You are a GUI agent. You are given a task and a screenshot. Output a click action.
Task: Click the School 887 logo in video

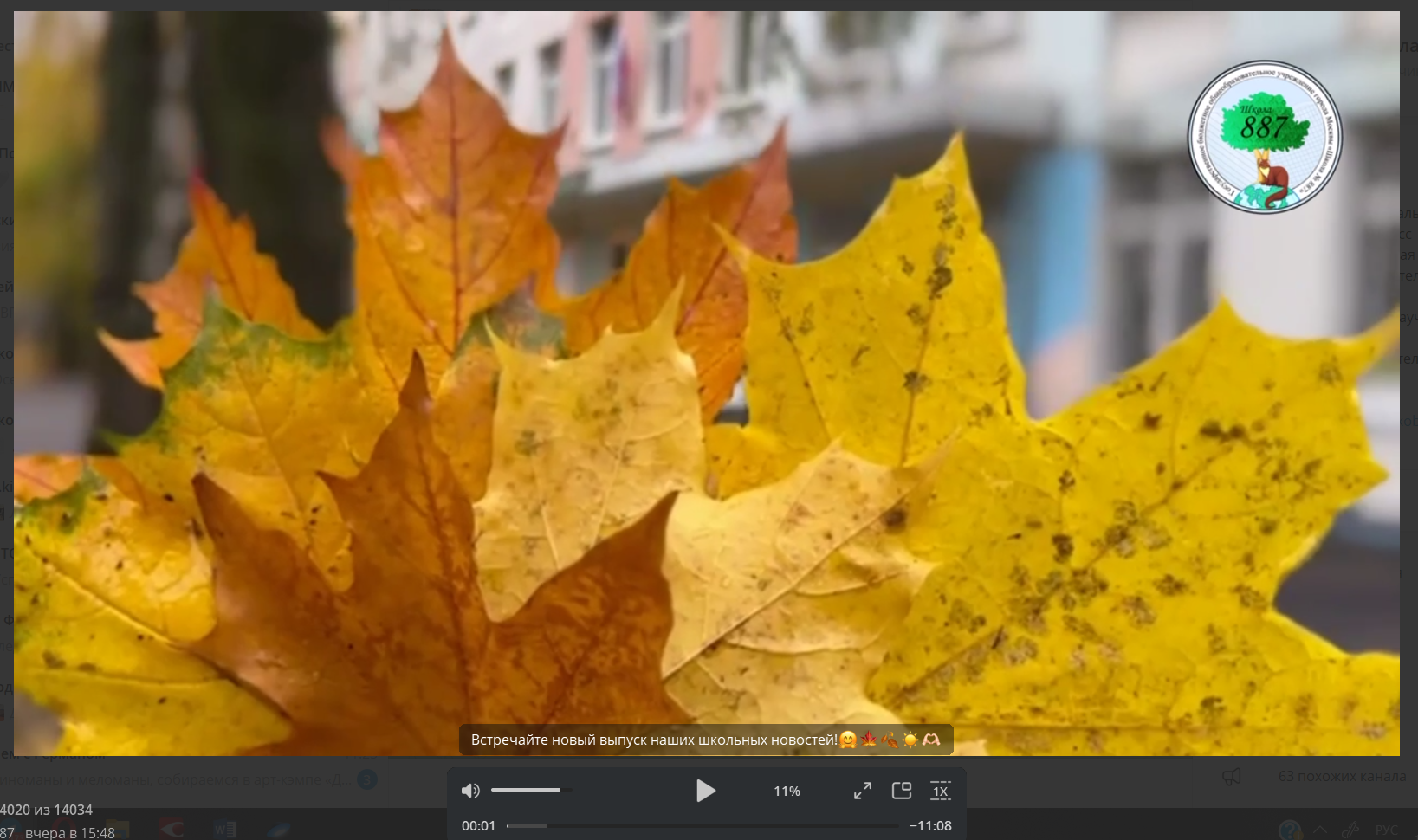pos(1265,137)
